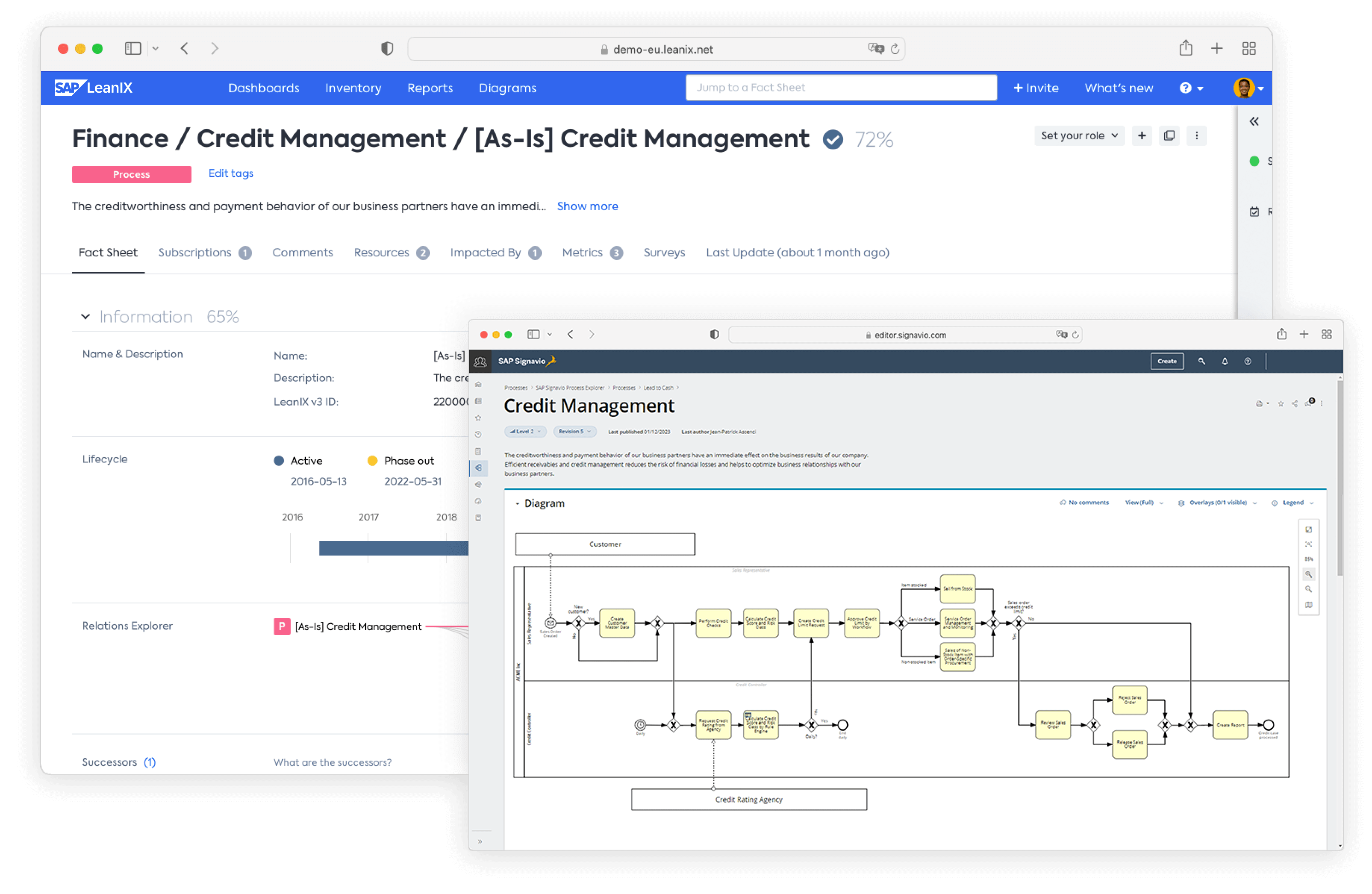Collapse the Diagram section
The image size is (1372, 894).
[x=518, y=503]
